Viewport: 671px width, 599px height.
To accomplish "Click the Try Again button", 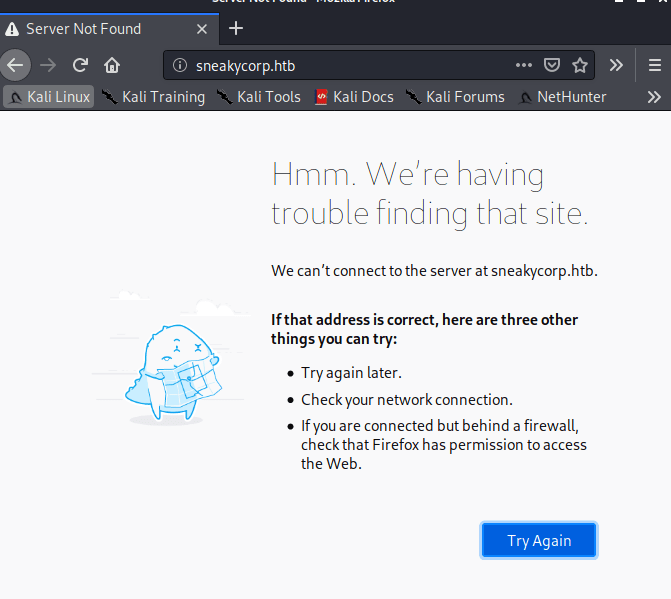I will [x=539, y=540].
